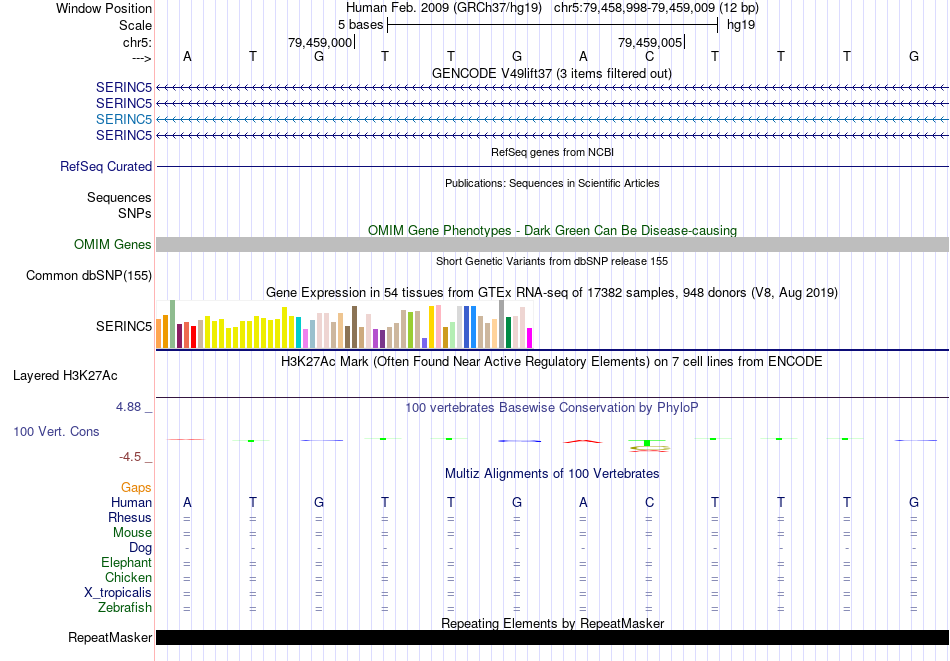
Task: Click the chr5:79,458,998-79,459,009 (12 bp) position text
Action: click(656, 8)
